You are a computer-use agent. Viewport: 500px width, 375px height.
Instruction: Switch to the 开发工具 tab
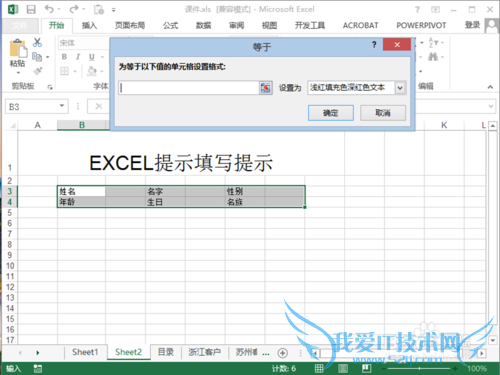click(310, 26)
